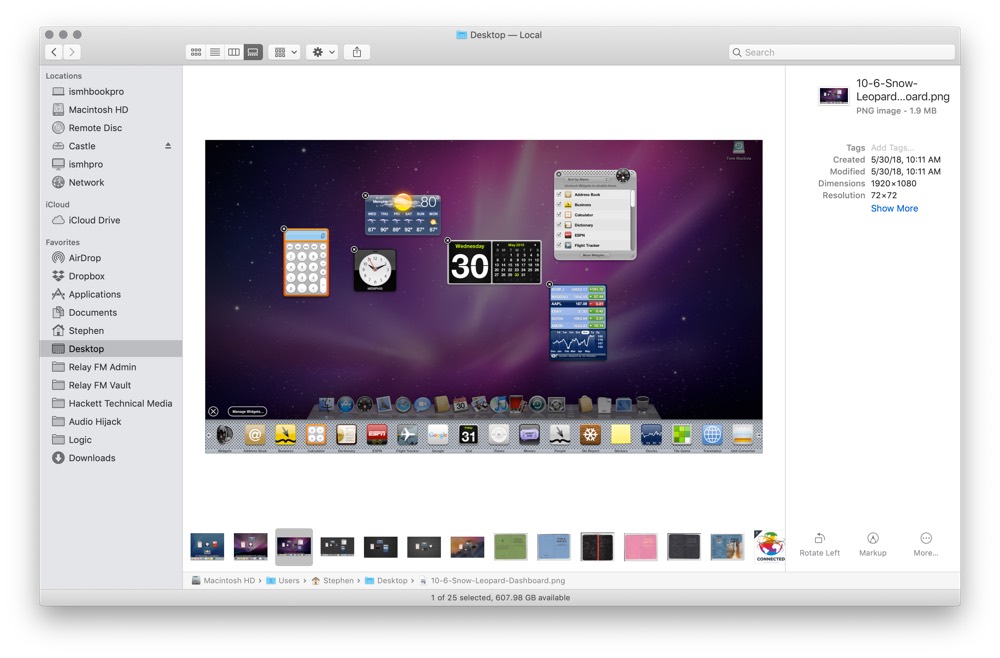The image size is (1000, 658).
Task: Click the "72×72" resolution value
Action: 884,196
